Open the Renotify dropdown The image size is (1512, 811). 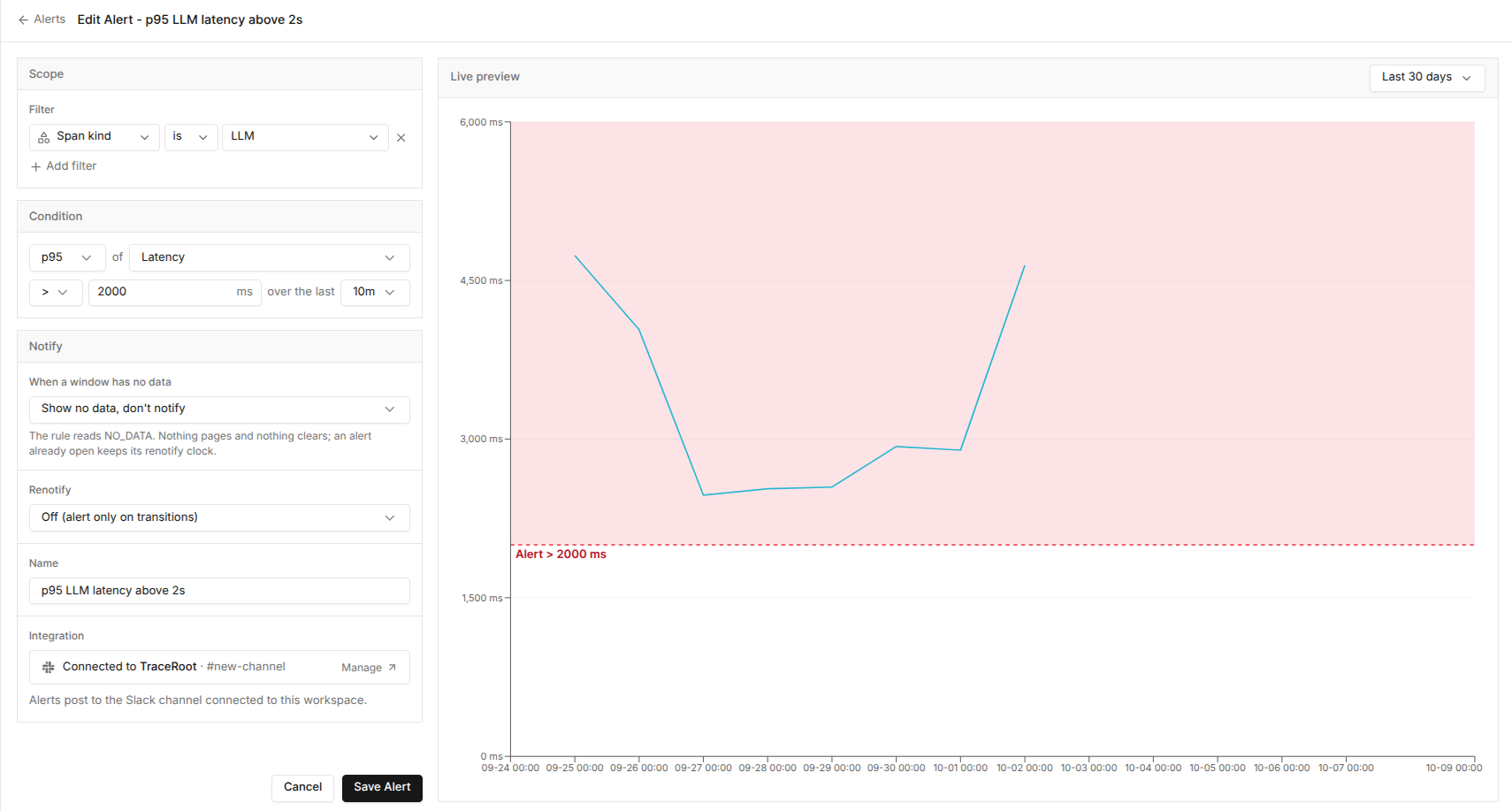click(x=219, y=517)
